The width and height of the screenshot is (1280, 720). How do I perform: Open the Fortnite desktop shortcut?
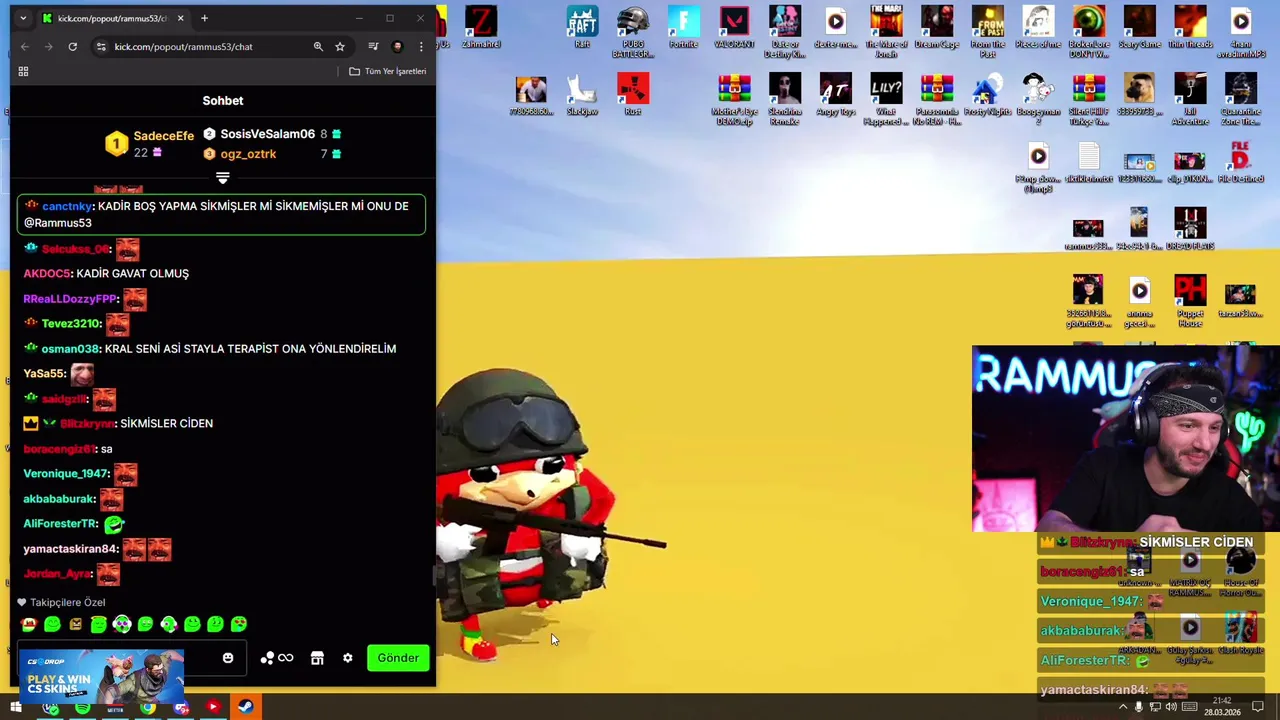click(x=683, y=27)
